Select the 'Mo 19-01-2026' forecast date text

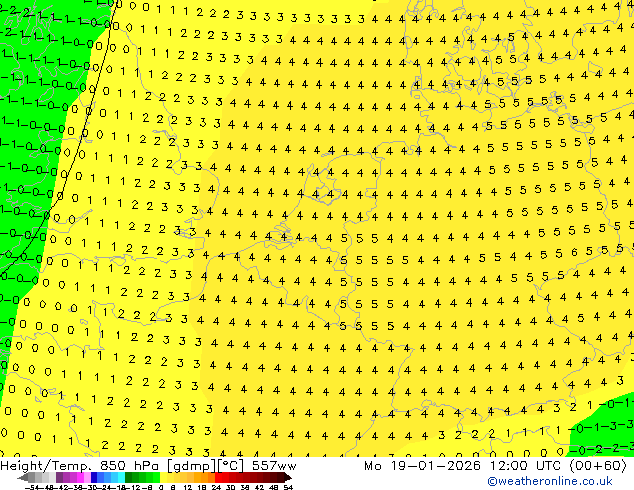[x=422, y=466]
